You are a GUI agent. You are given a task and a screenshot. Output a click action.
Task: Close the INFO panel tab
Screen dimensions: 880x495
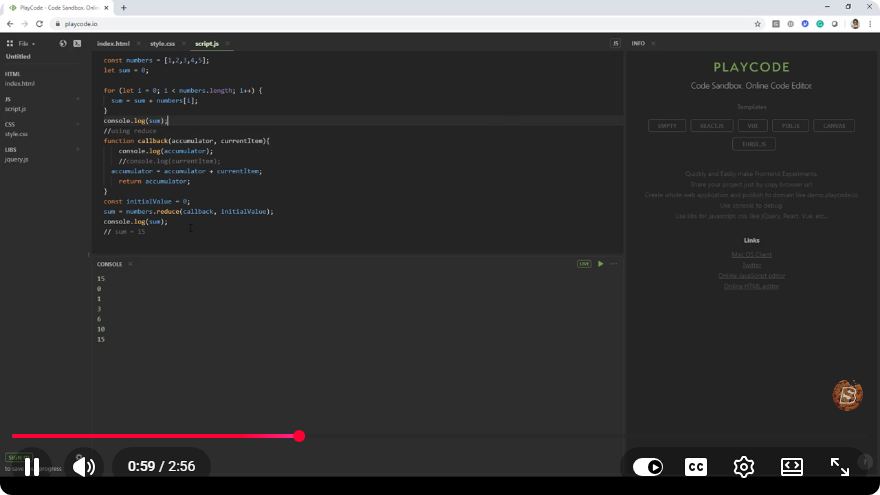(x=653, y=43)
